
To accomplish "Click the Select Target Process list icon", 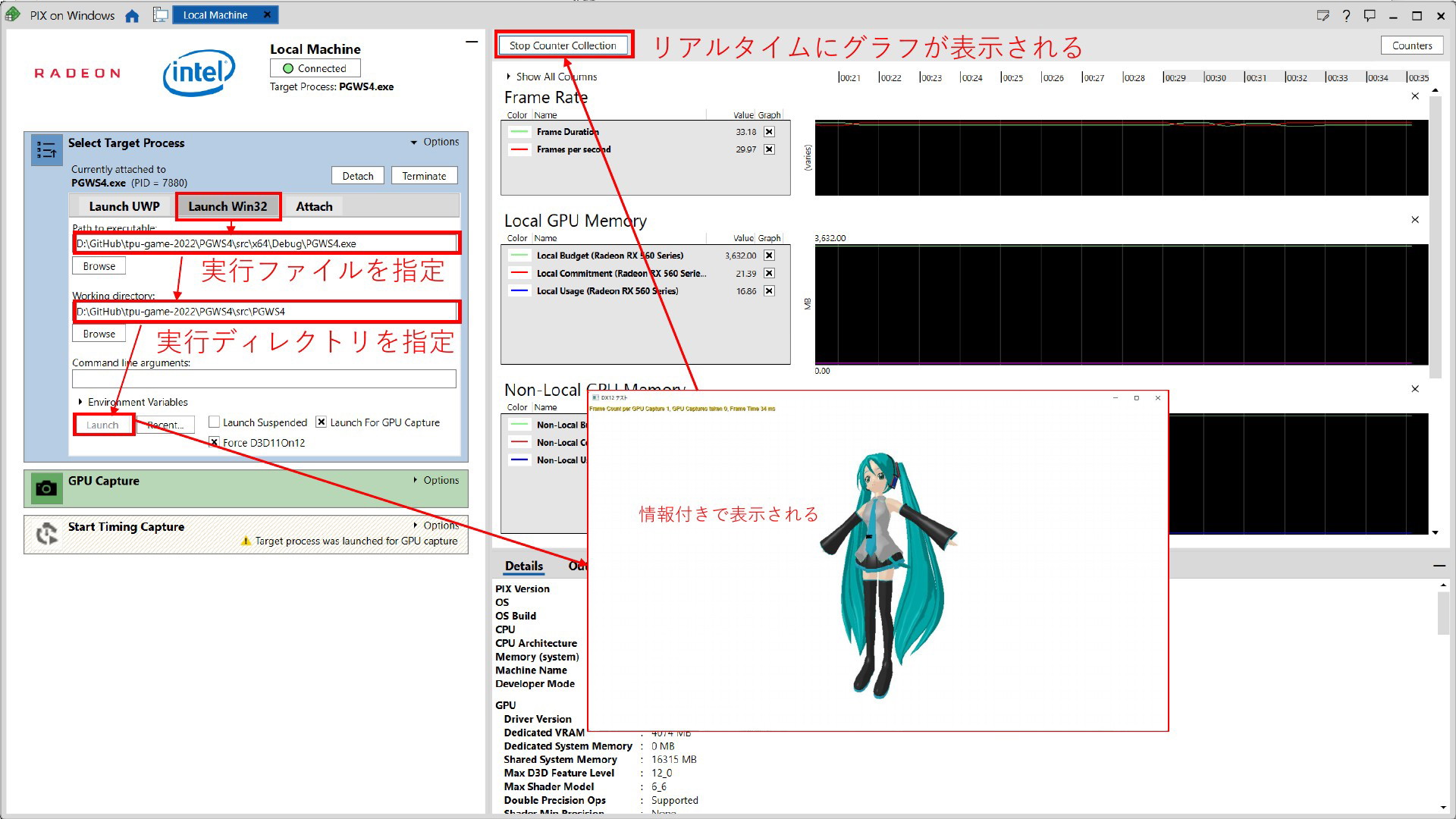I will point(46,150).
